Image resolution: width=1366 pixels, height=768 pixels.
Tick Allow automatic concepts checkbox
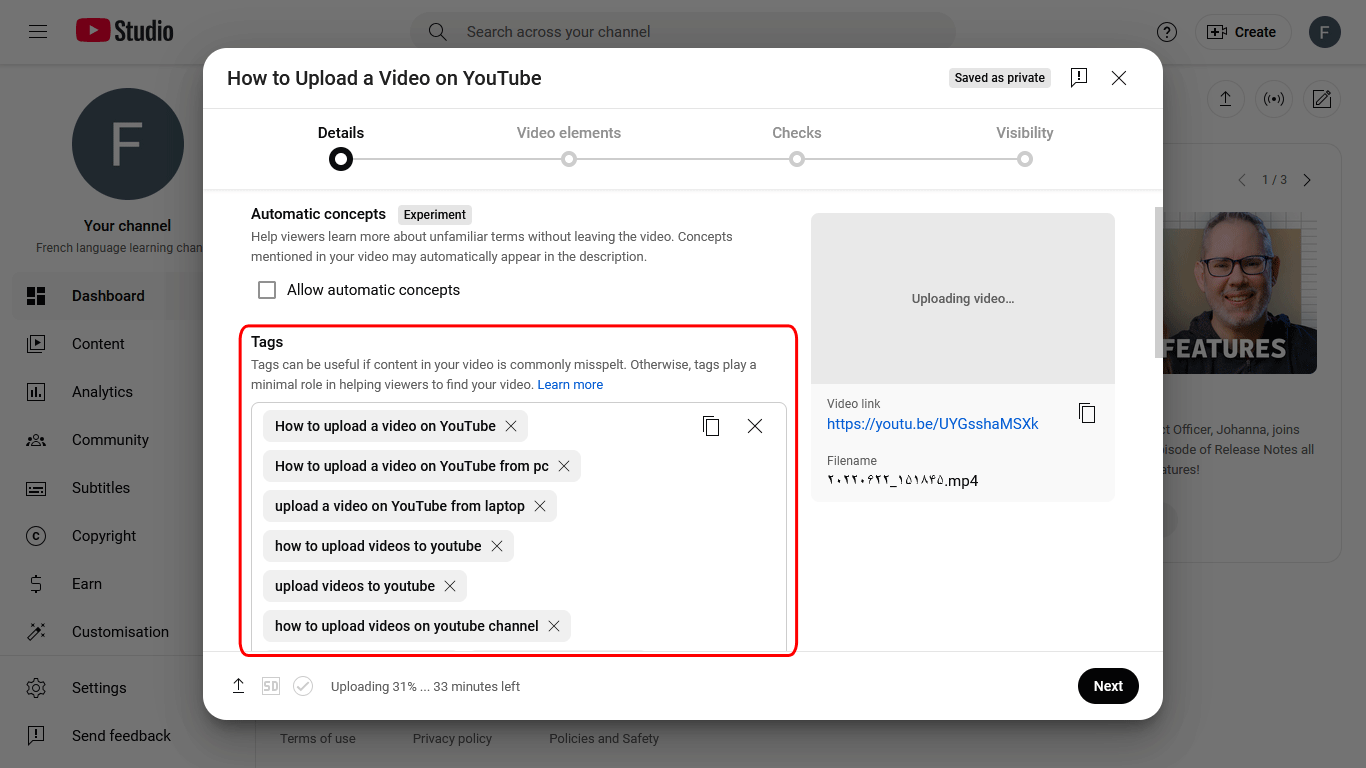(x=267, y=290)
